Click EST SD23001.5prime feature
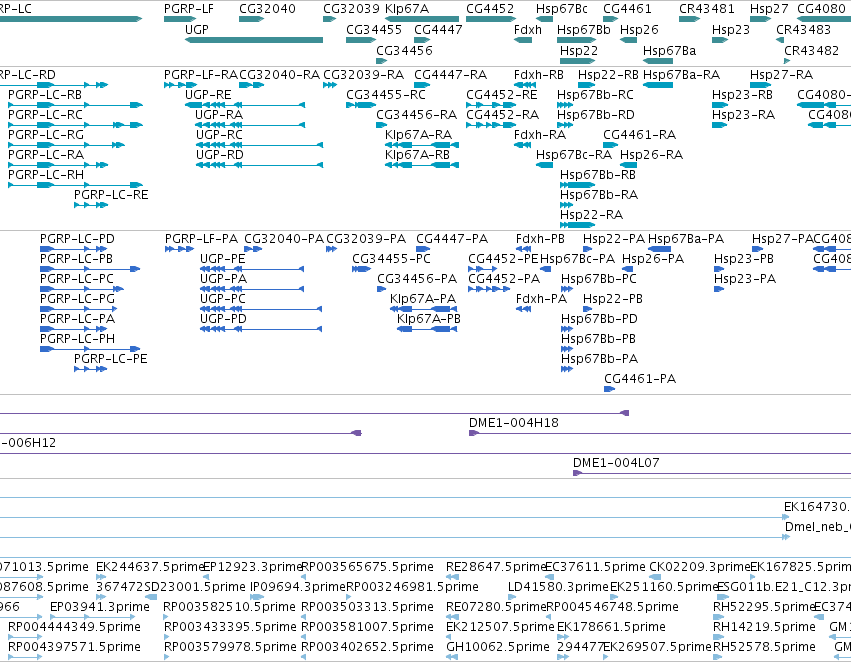This screenshot has height=662, width=851. [151, 597]
